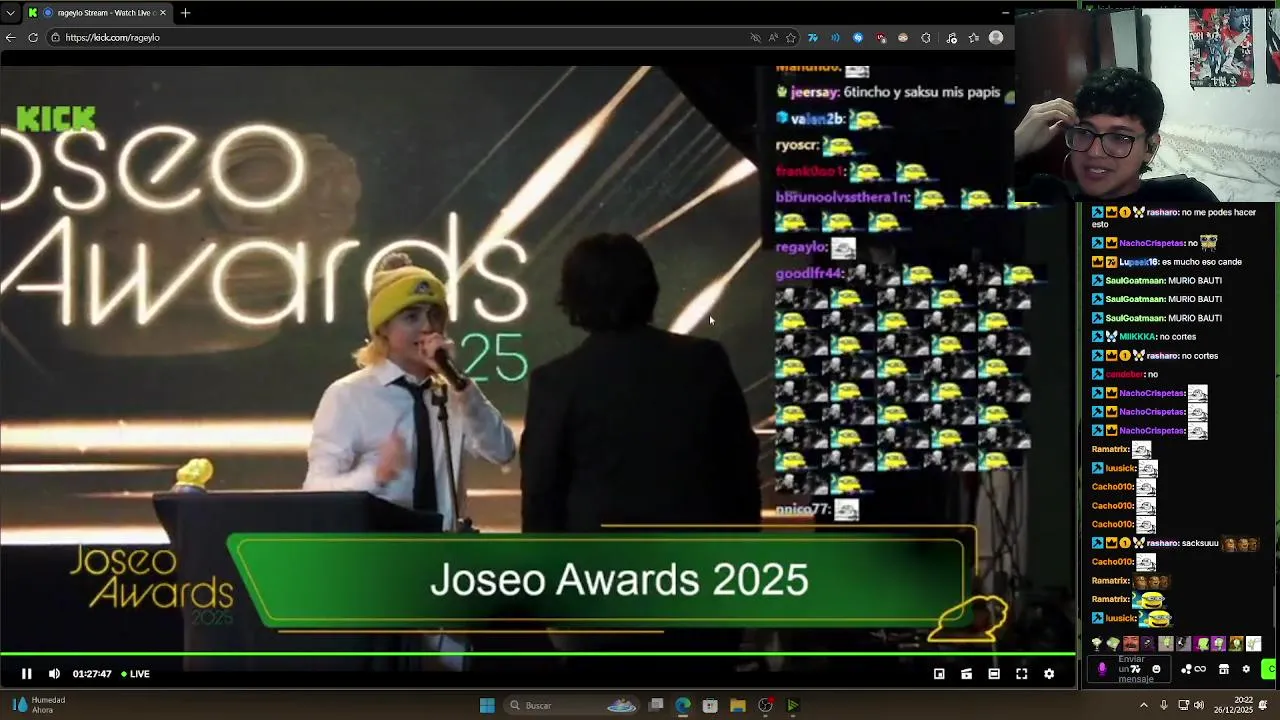Screen dimensions: 1280x720
Task: Open mini player picture-in-picture icon
Action: click(939, 674)
